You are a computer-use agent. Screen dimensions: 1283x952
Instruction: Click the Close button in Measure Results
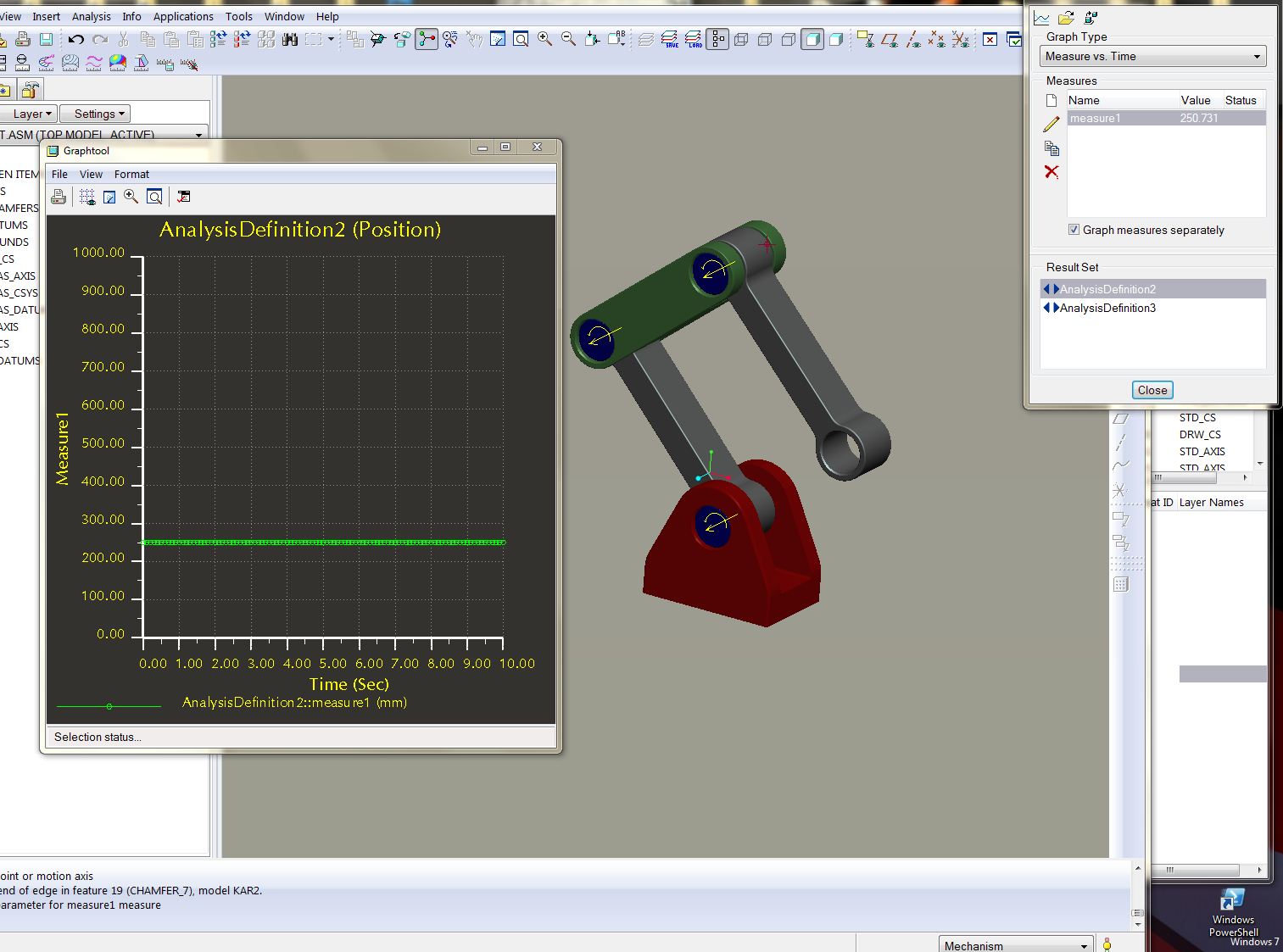1152,390
